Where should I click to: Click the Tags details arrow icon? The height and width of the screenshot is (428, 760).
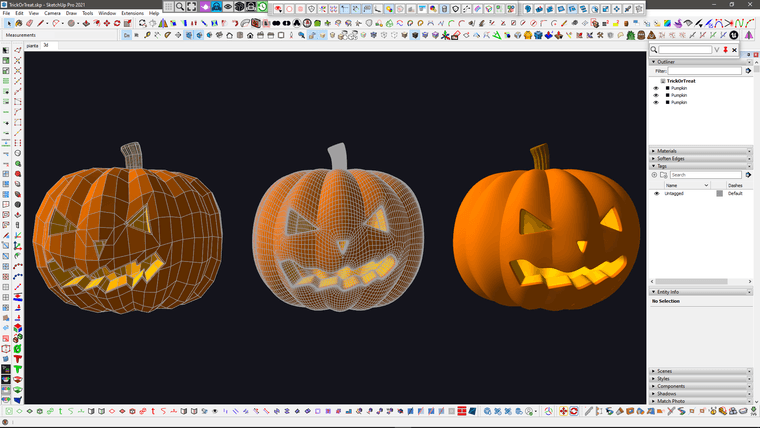point(748,175)
